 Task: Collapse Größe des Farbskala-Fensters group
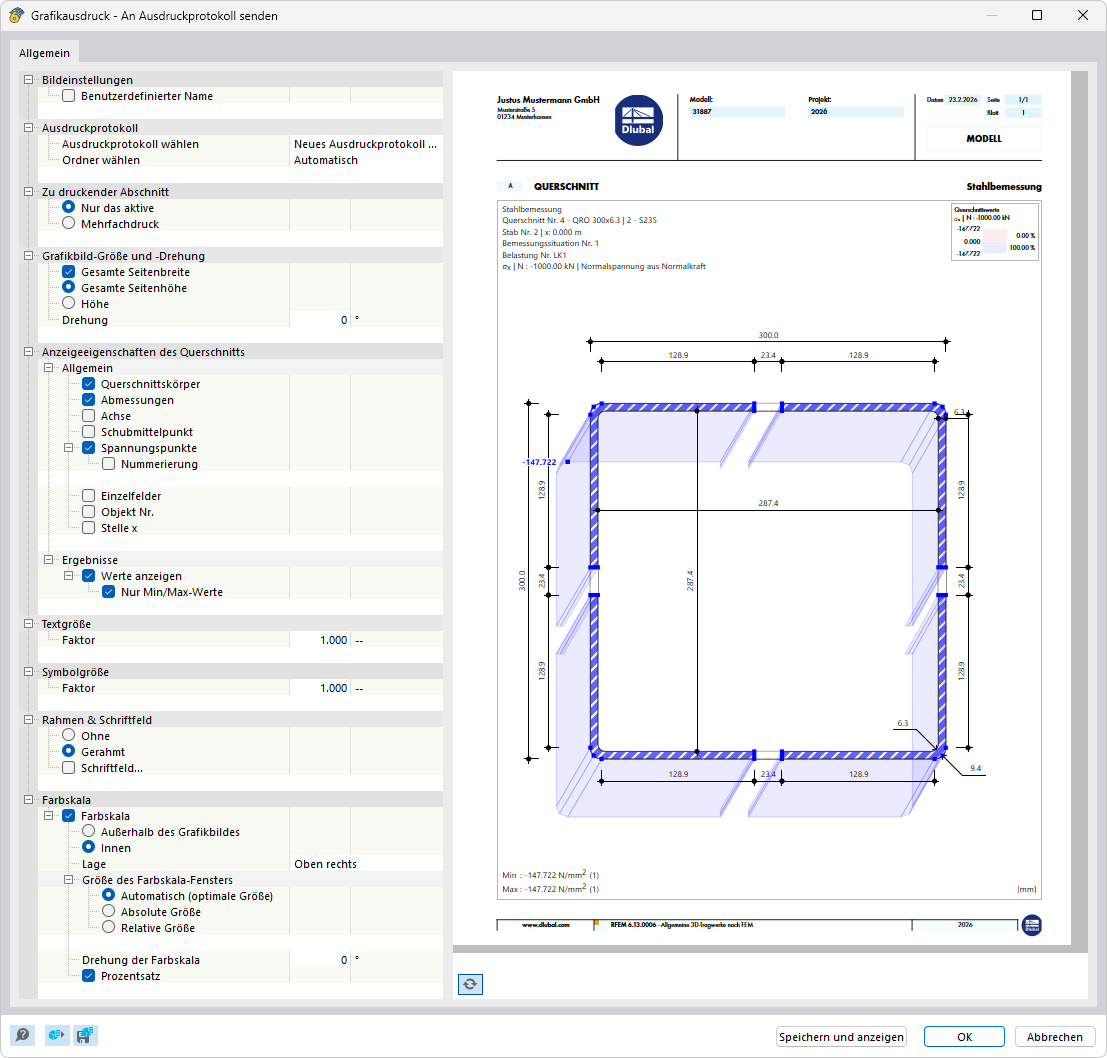68,879
